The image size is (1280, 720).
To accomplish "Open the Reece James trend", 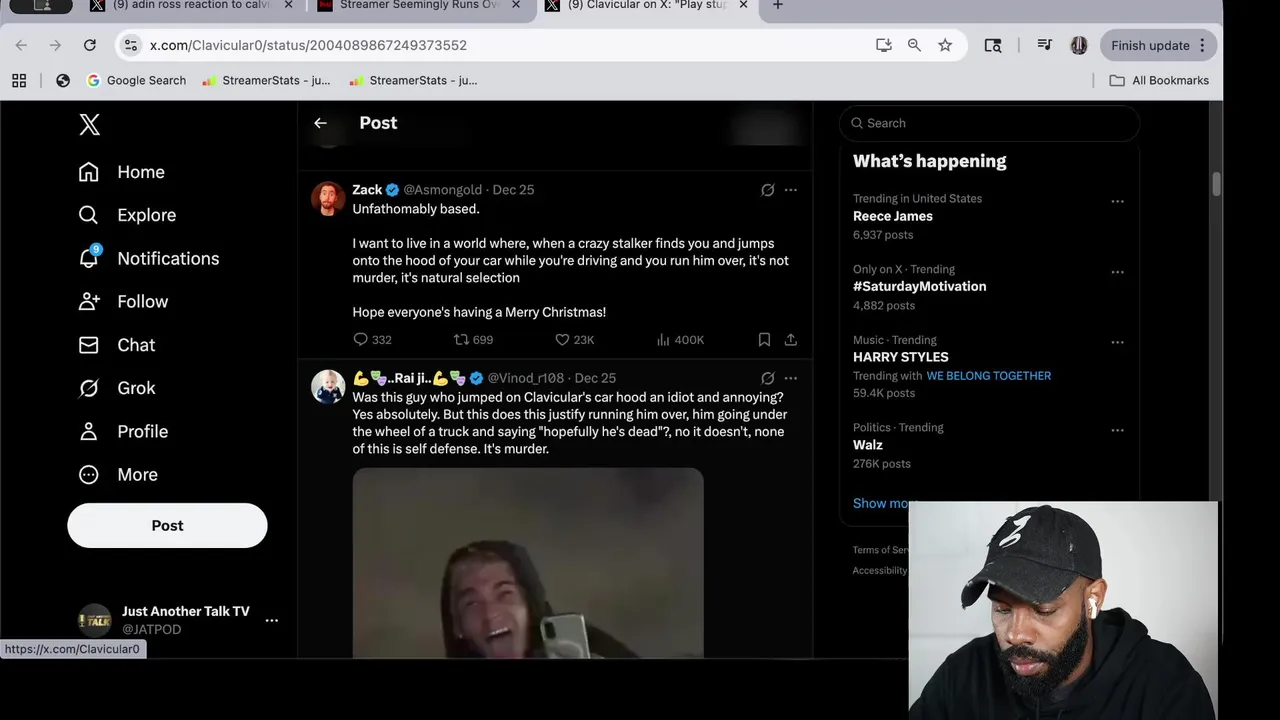I will 893,216.
